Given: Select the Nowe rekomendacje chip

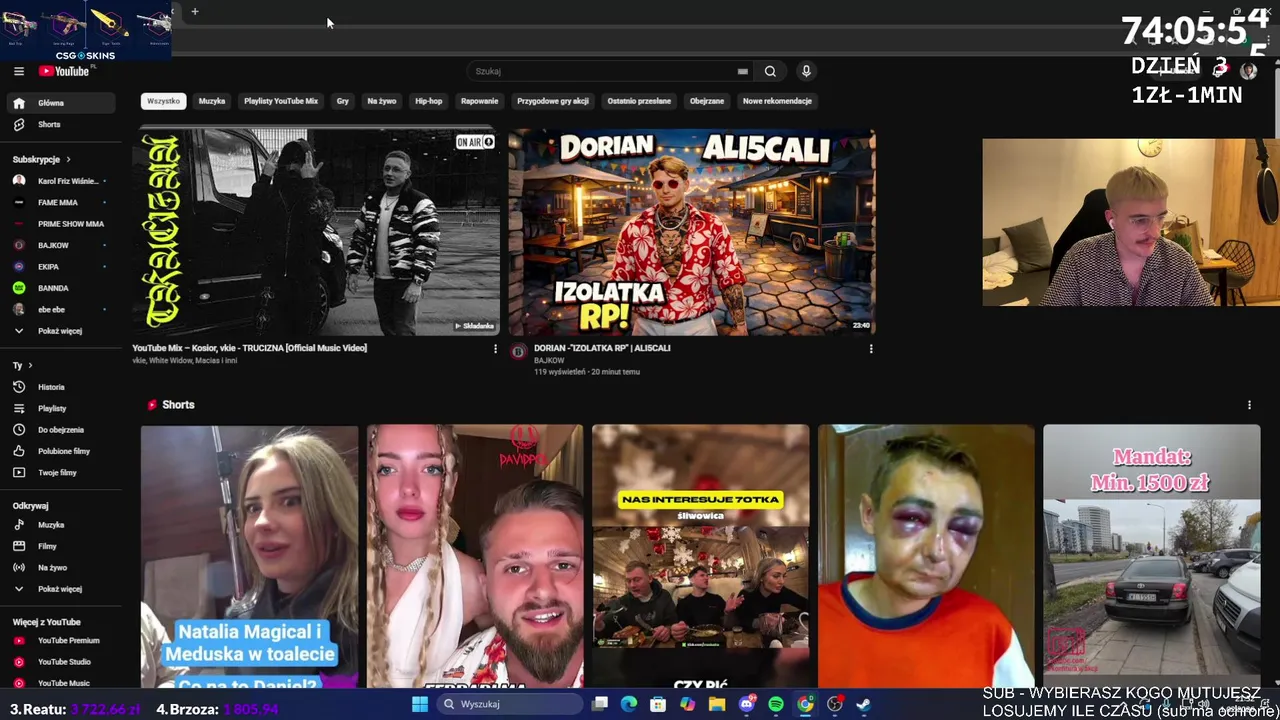Looking at the screenshot, I should (x=777, y=101).
